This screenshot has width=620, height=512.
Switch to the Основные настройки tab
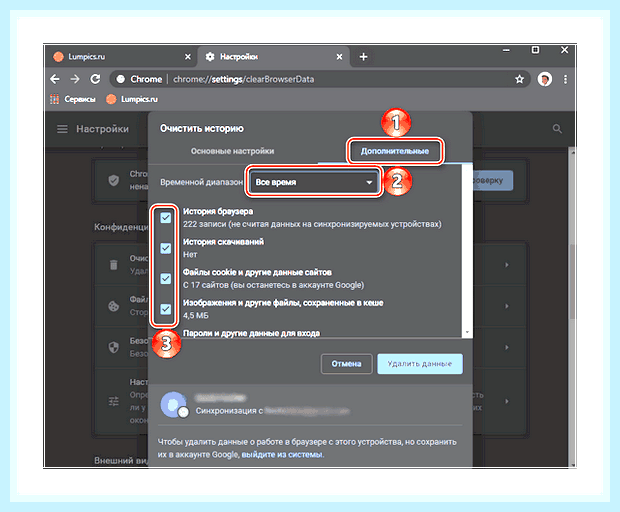coord(232,151)
